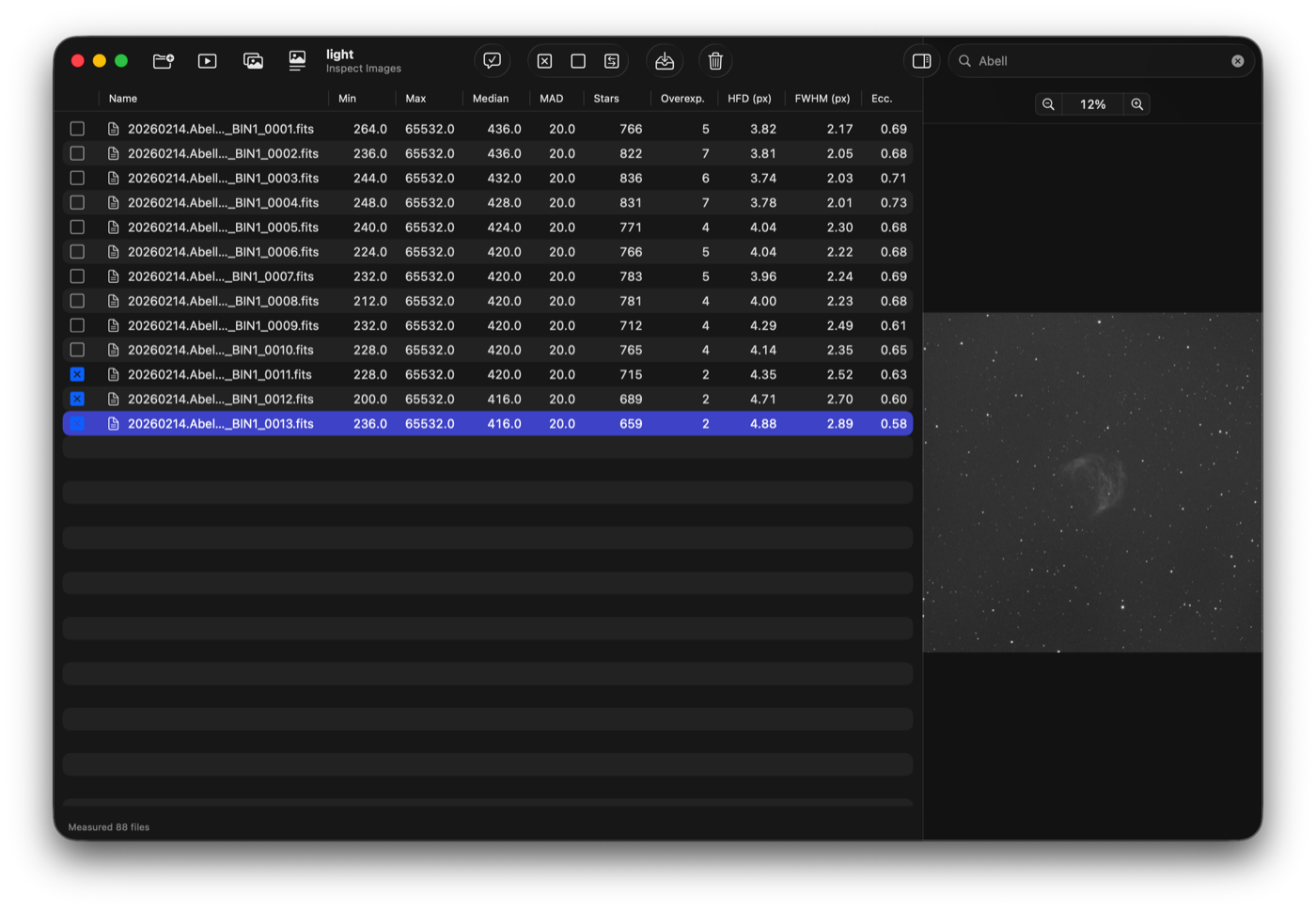Click the 12% zoom level value
This screenshot has width=1316, height=911.
[1092, 104]
